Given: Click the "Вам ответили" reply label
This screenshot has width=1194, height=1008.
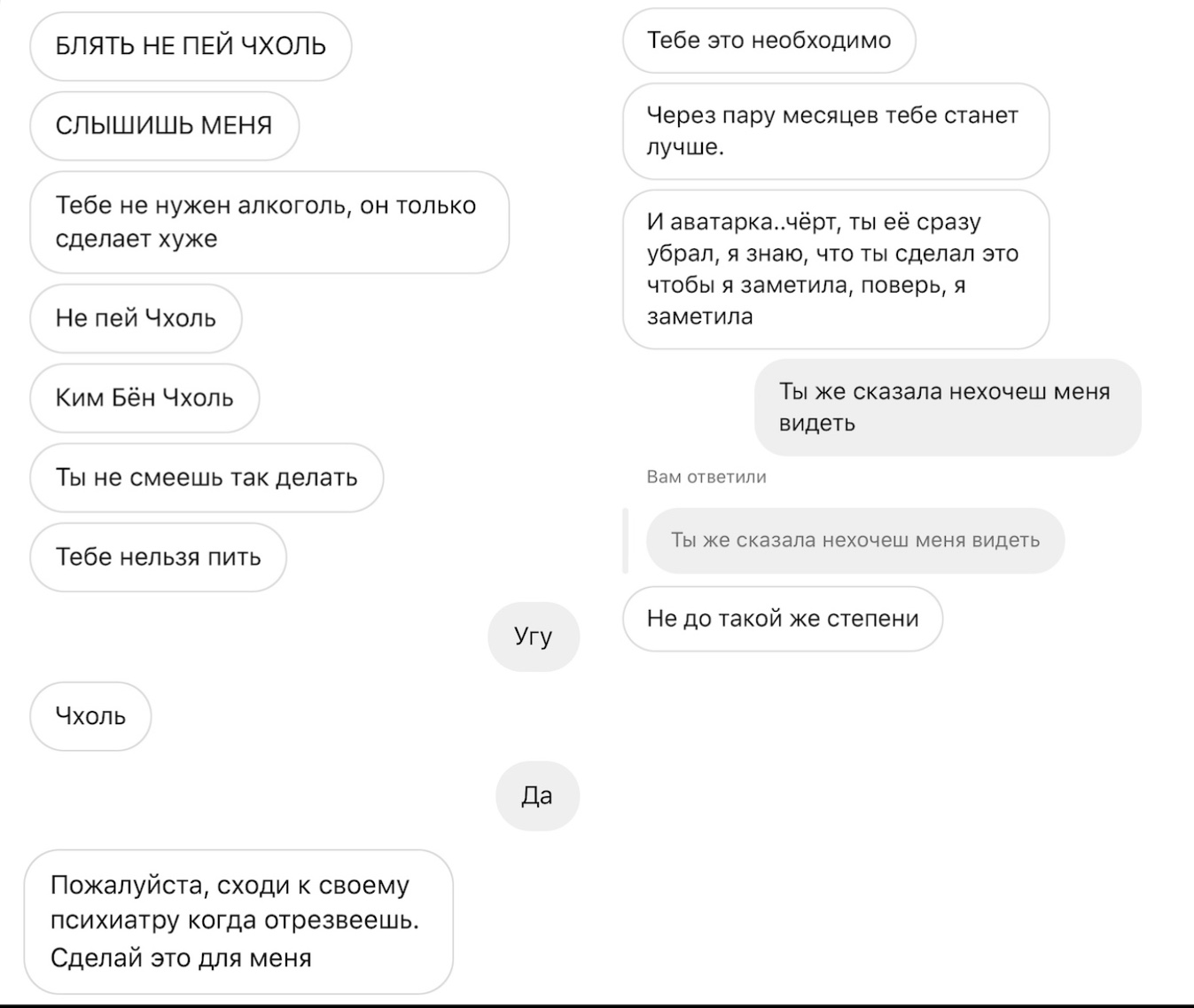Looking at the screenshot, I should tap(706, 477).
